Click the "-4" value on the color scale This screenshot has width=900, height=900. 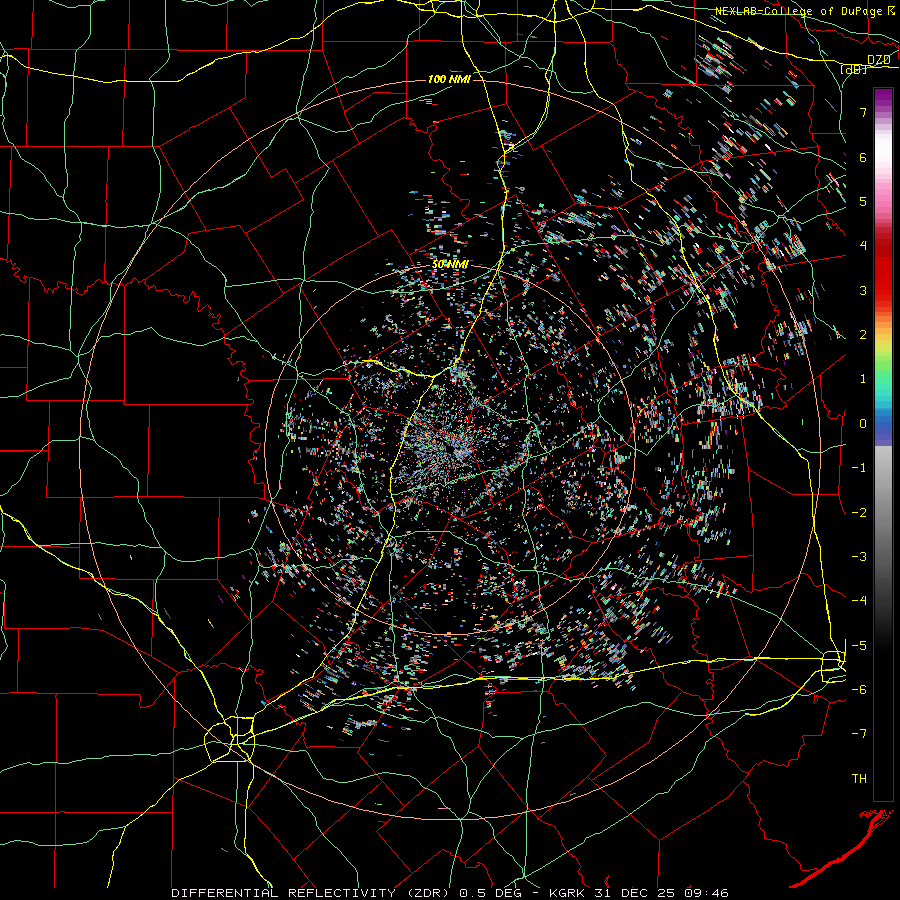[859, 601]
